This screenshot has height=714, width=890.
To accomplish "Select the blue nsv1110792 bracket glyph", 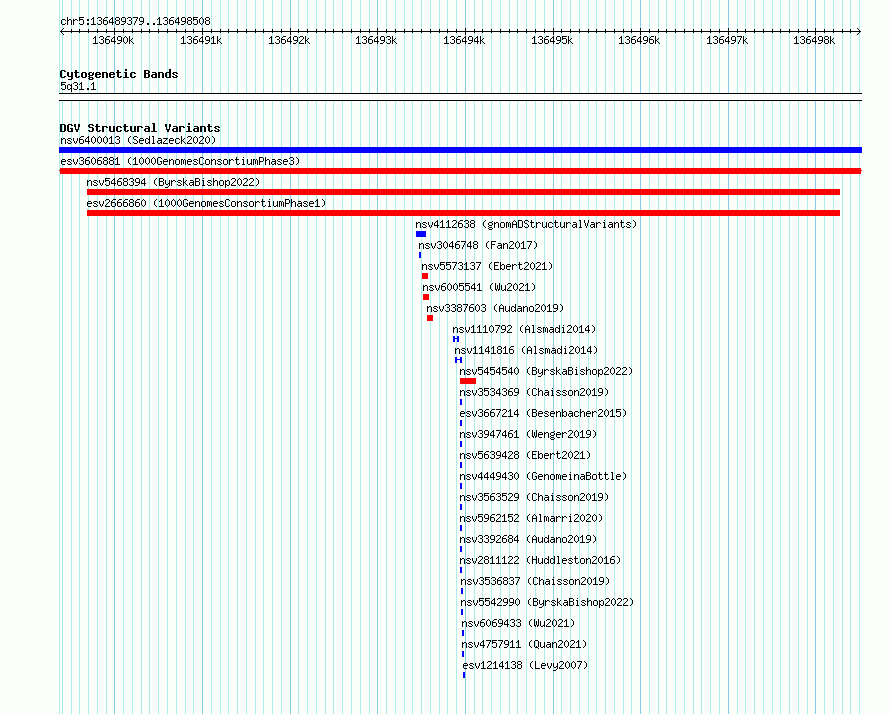I will [456, 339].
